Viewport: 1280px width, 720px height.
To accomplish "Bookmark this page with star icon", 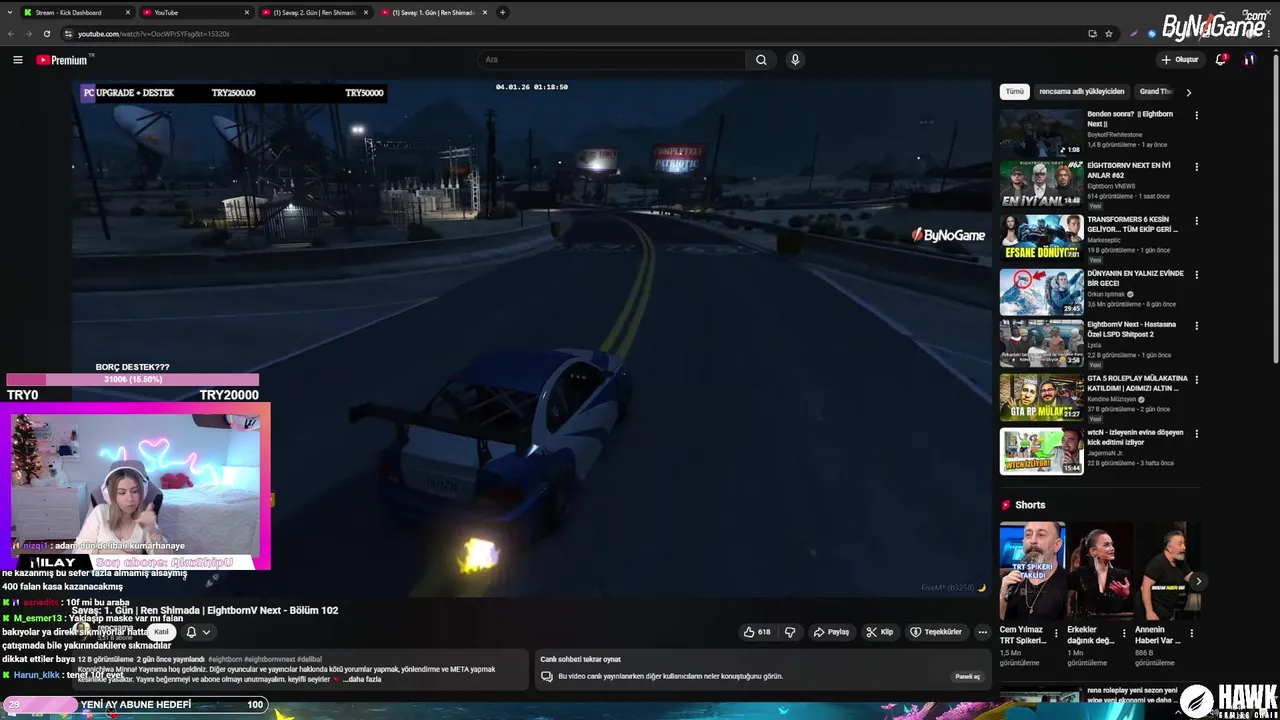I will point(1109,34).
